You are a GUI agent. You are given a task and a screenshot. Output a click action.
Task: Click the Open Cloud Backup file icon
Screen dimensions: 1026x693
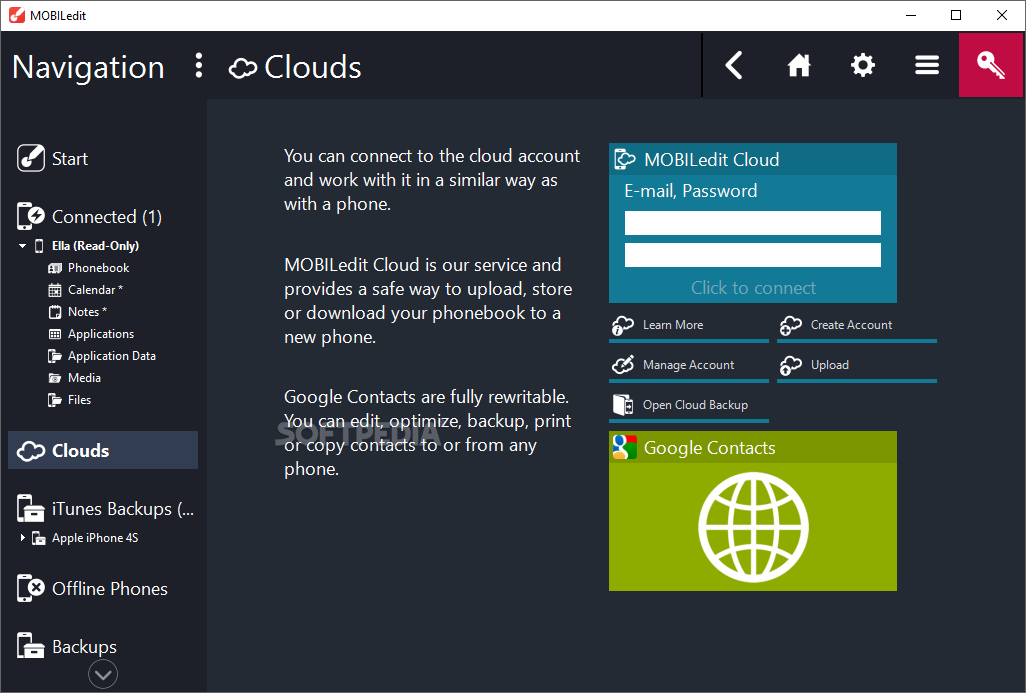623,405
